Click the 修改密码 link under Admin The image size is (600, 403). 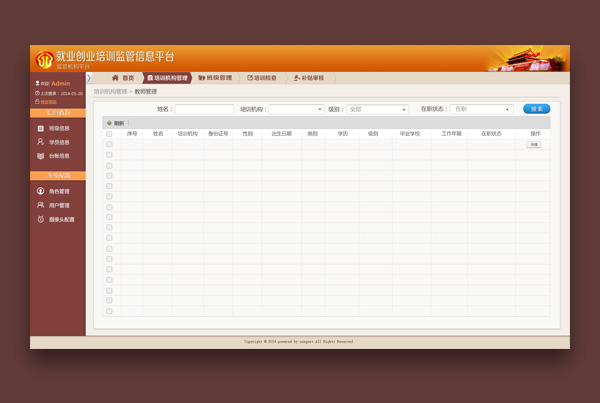pos(48,102)
